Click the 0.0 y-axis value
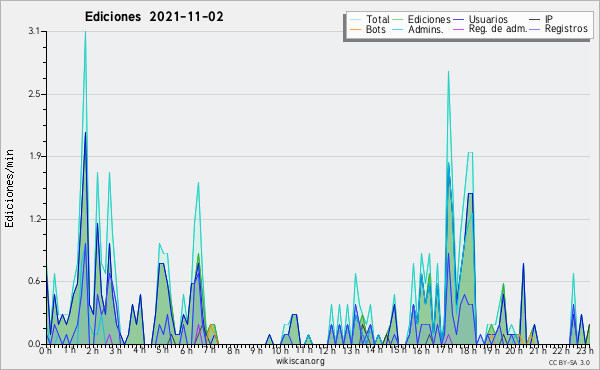 [x=34, y=344]
